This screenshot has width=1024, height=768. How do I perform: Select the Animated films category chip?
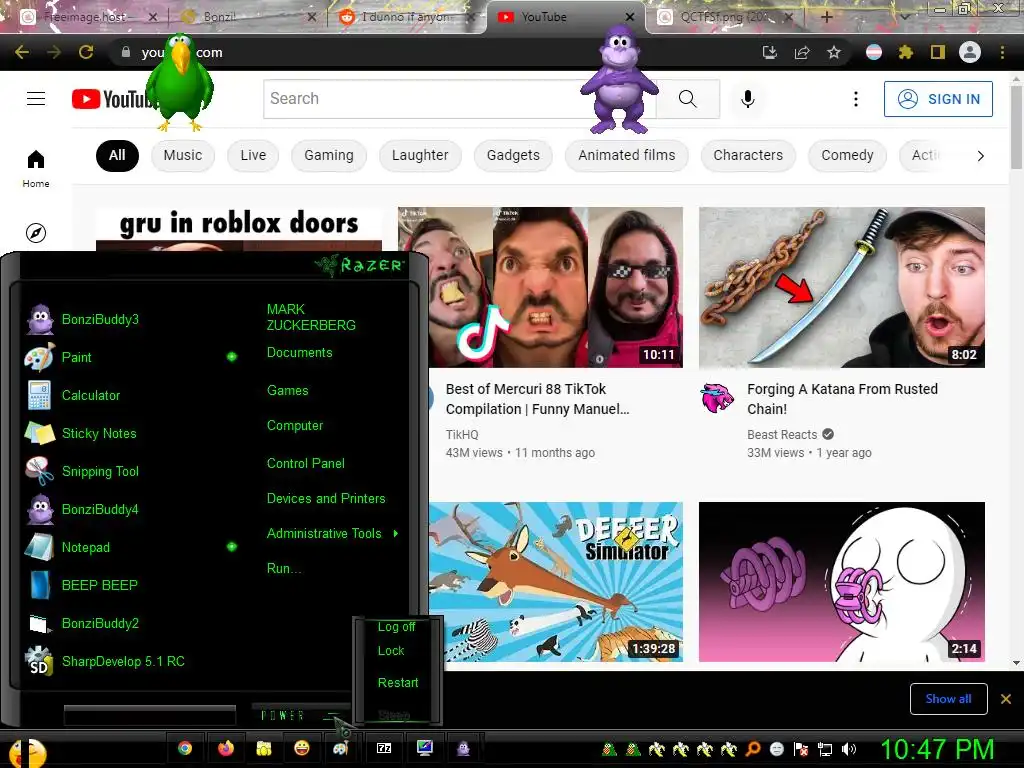(626, 155)
